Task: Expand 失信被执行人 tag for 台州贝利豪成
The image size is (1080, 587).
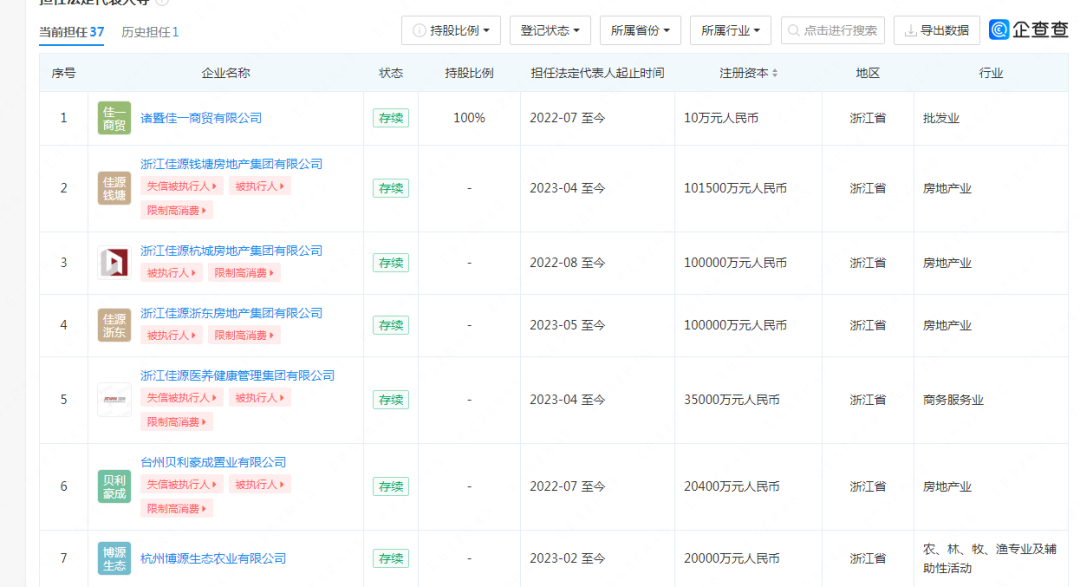Action: click(x=182, y=484)
